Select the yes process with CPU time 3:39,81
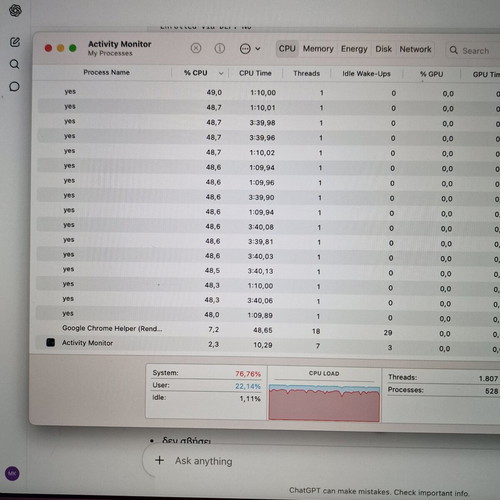Screen dimensions: 500x500 [268, 242]
